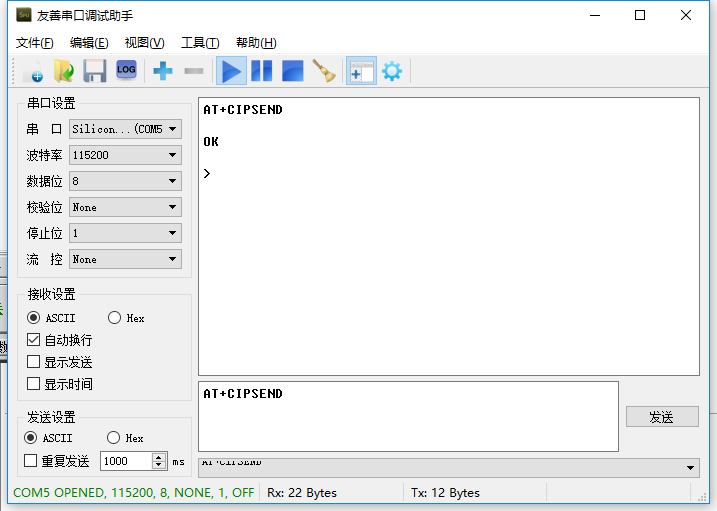The height and width of the screenshot is (511, 717).
Task: Click the COM5 OPENED status text
Action: [x=134, y=493]
